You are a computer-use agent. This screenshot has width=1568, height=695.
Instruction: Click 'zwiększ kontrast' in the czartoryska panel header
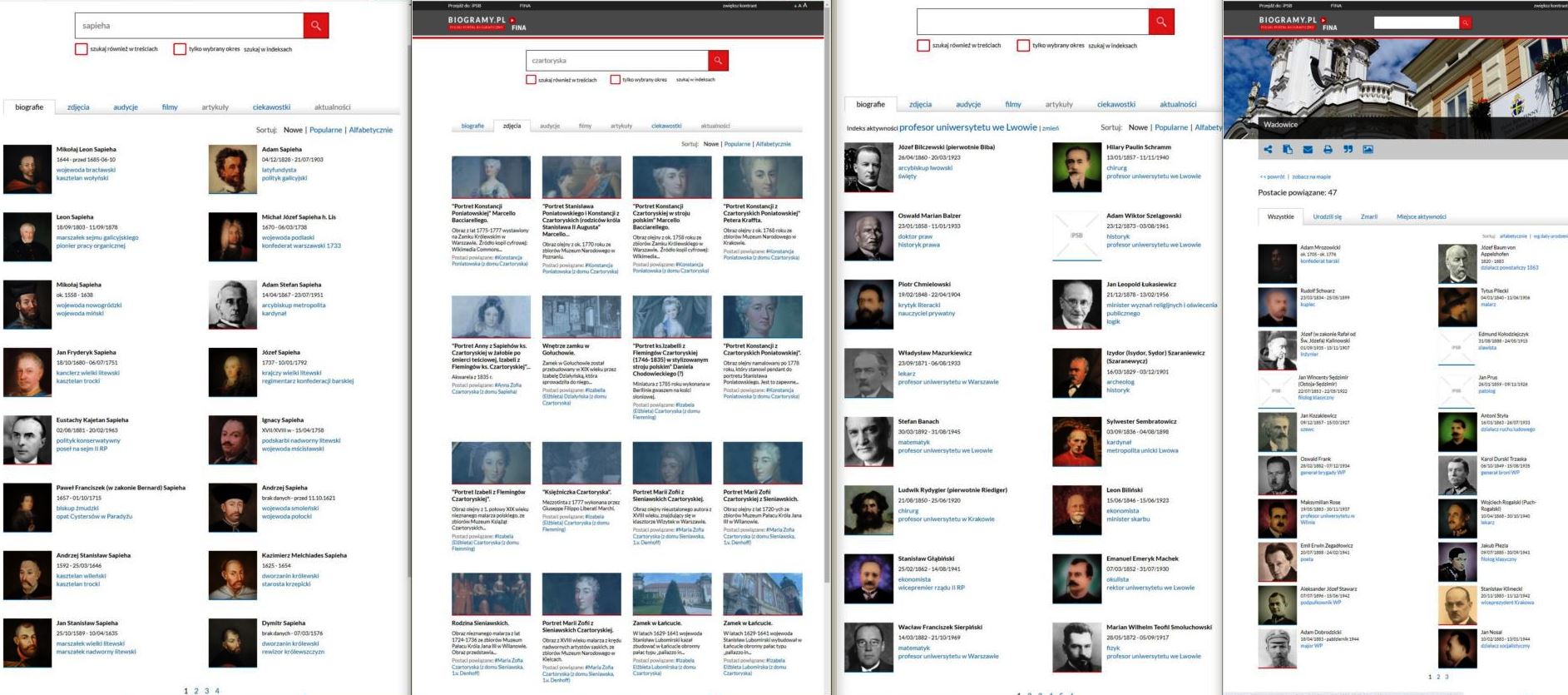(739, 6)
